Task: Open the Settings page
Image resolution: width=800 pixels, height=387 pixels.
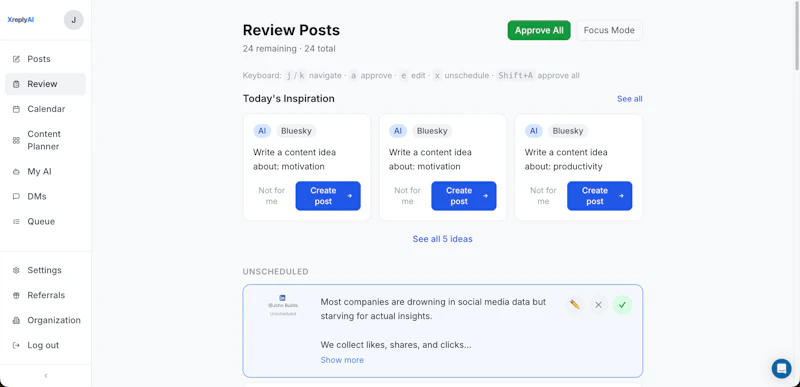Action: [x=45, y=270]
